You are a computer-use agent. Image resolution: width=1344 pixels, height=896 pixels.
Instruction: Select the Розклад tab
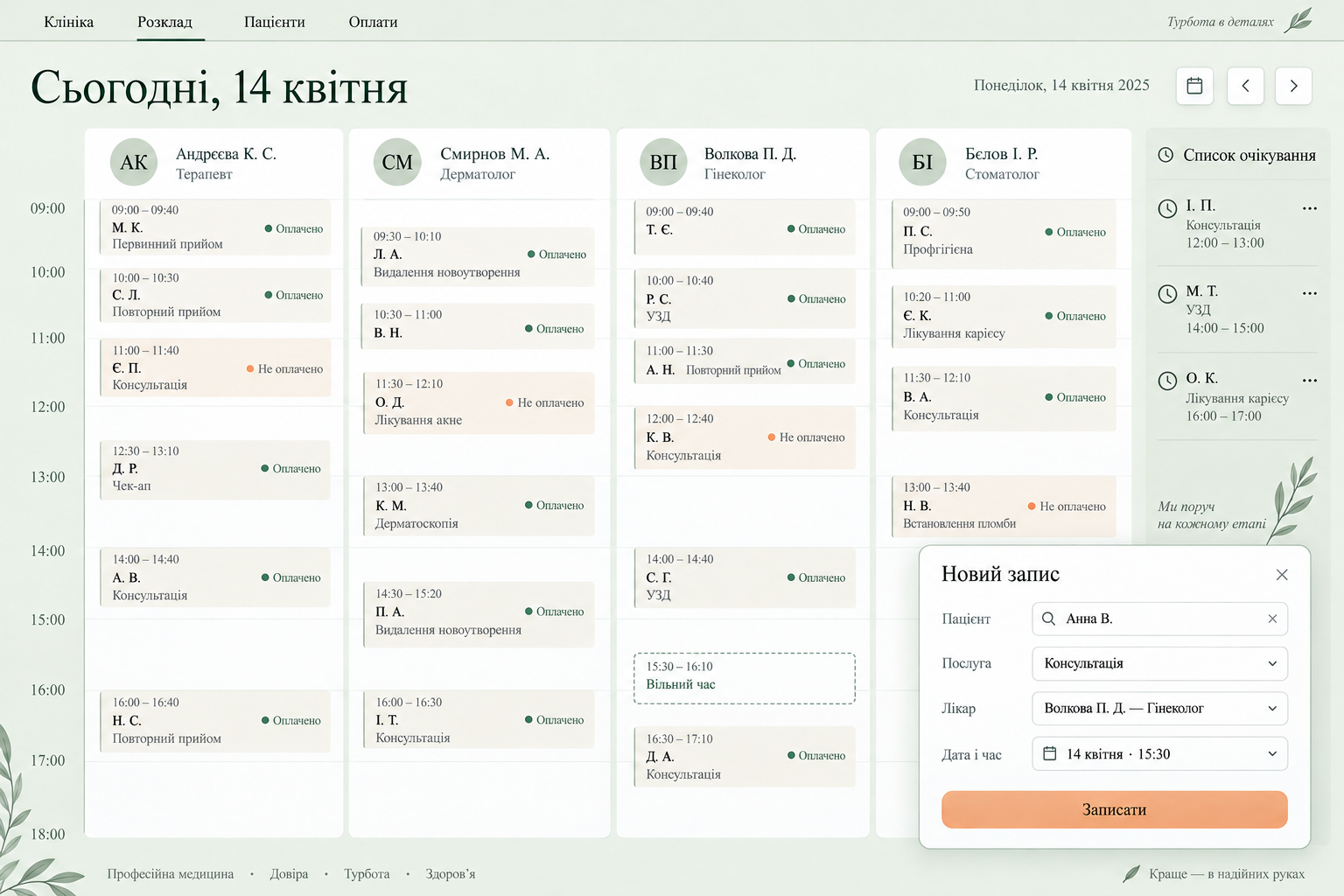click(x=164, y=22)
